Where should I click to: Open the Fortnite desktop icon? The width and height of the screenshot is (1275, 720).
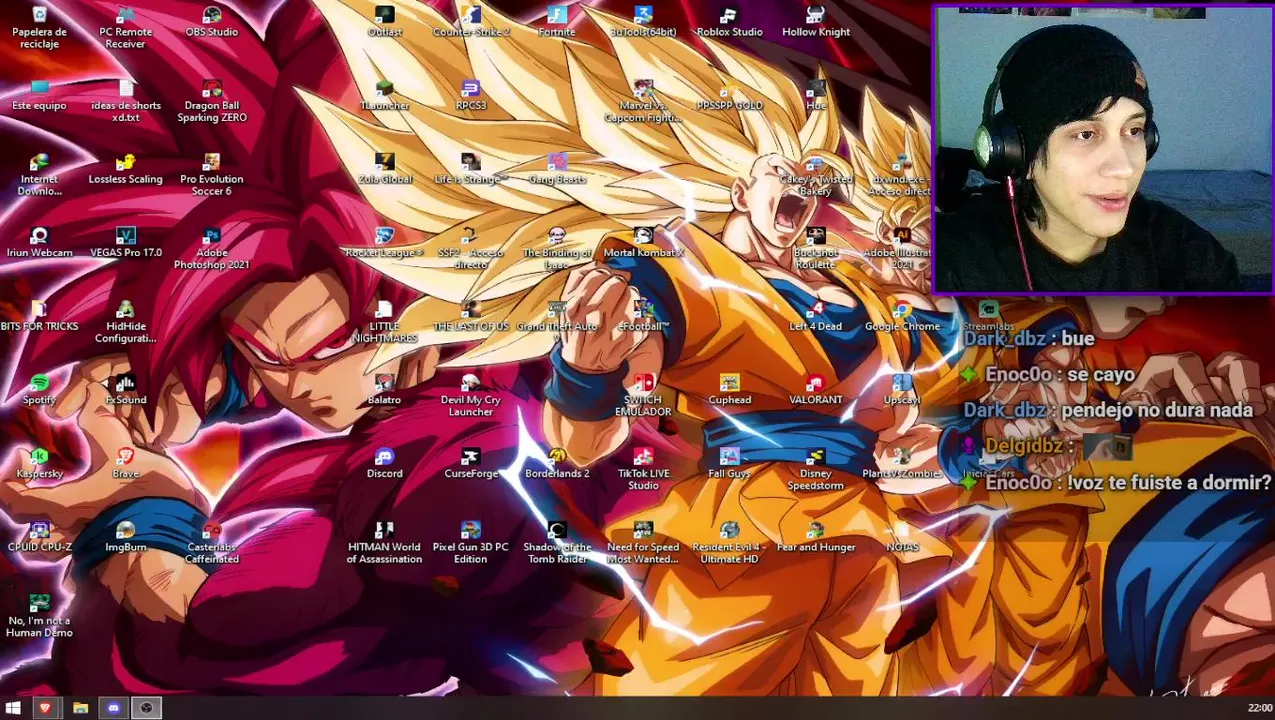pos(557,22)
